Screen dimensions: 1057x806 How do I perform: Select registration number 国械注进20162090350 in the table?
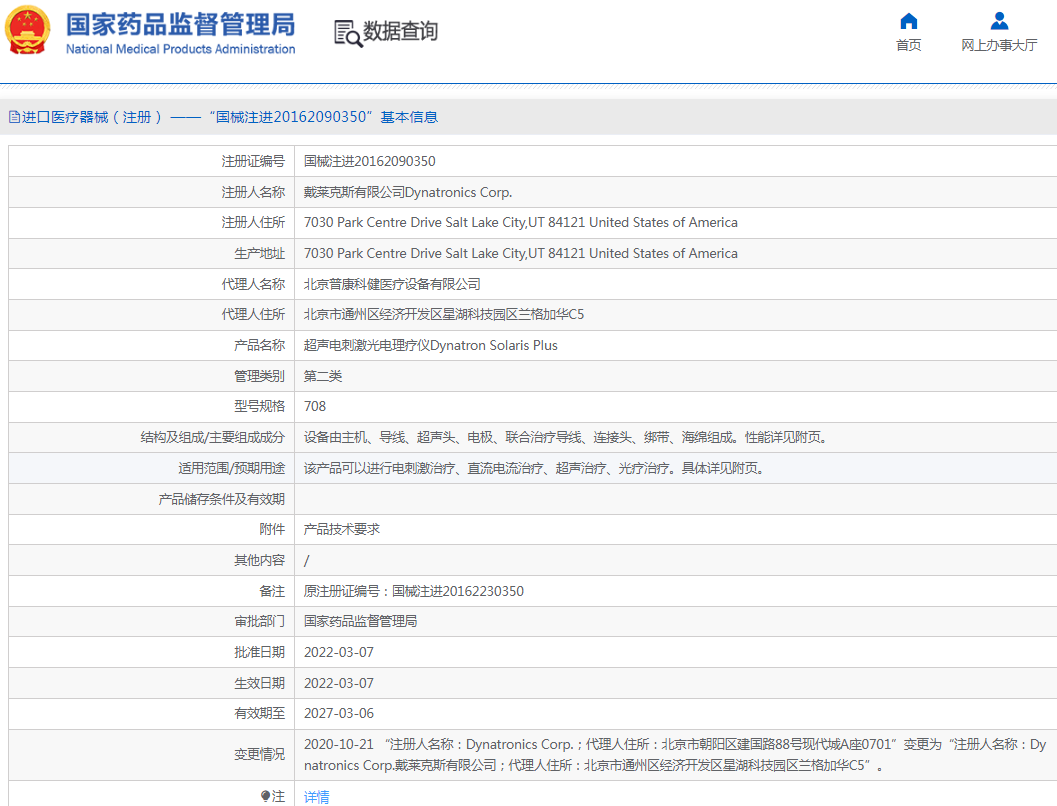(369, 161)
